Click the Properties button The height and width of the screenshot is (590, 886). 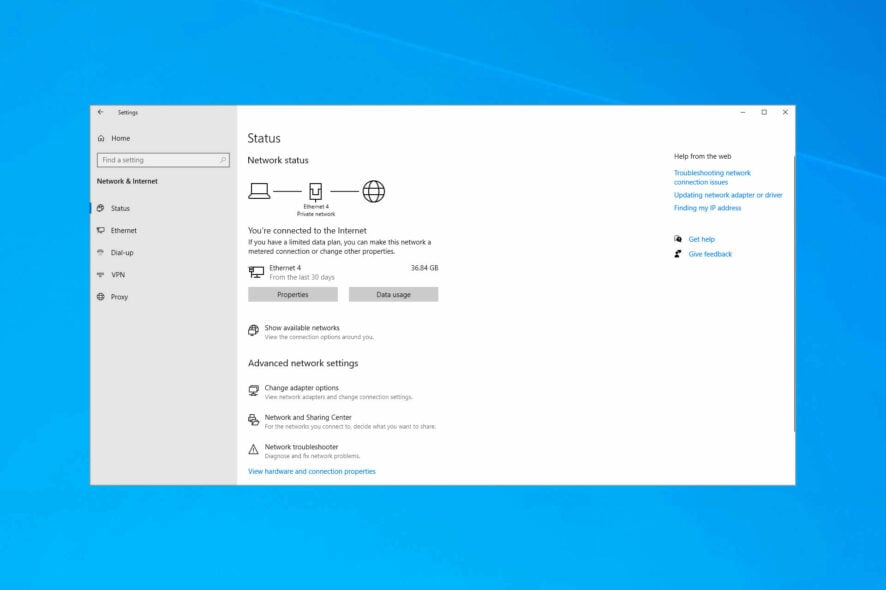coord(293,294)
